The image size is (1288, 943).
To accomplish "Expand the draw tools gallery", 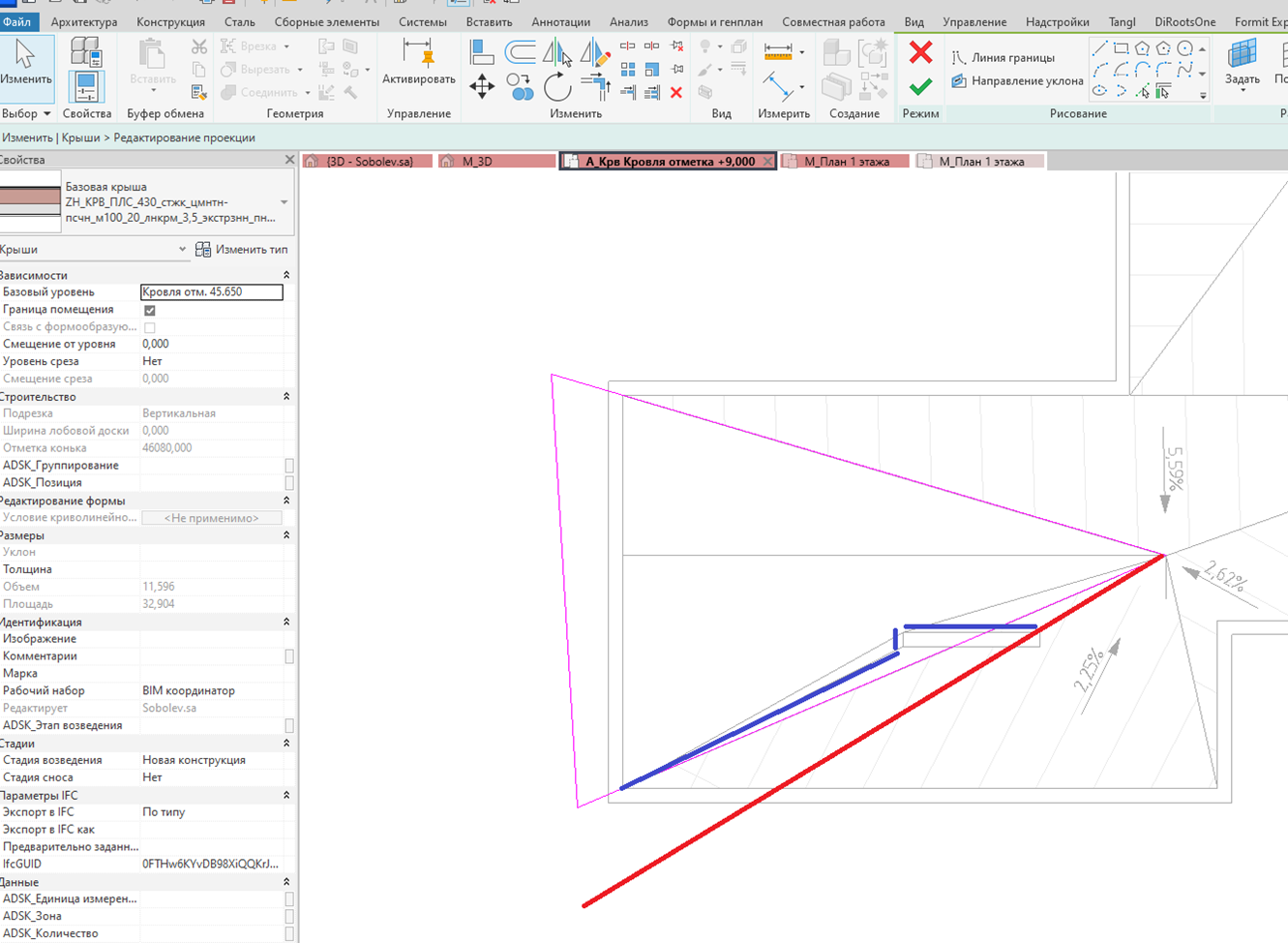I will (x=1203, y=95).
